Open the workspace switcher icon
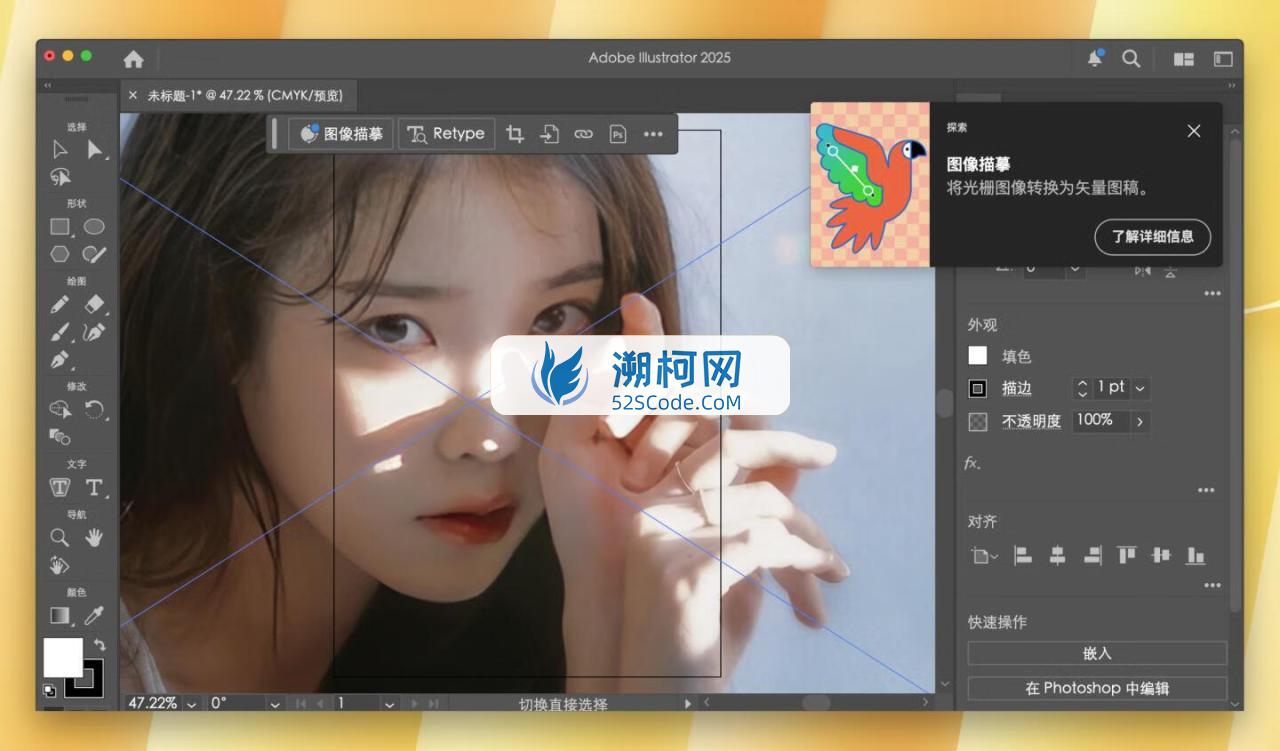1280x751 pixels. pyautogui.click(x=1223, y=59)
